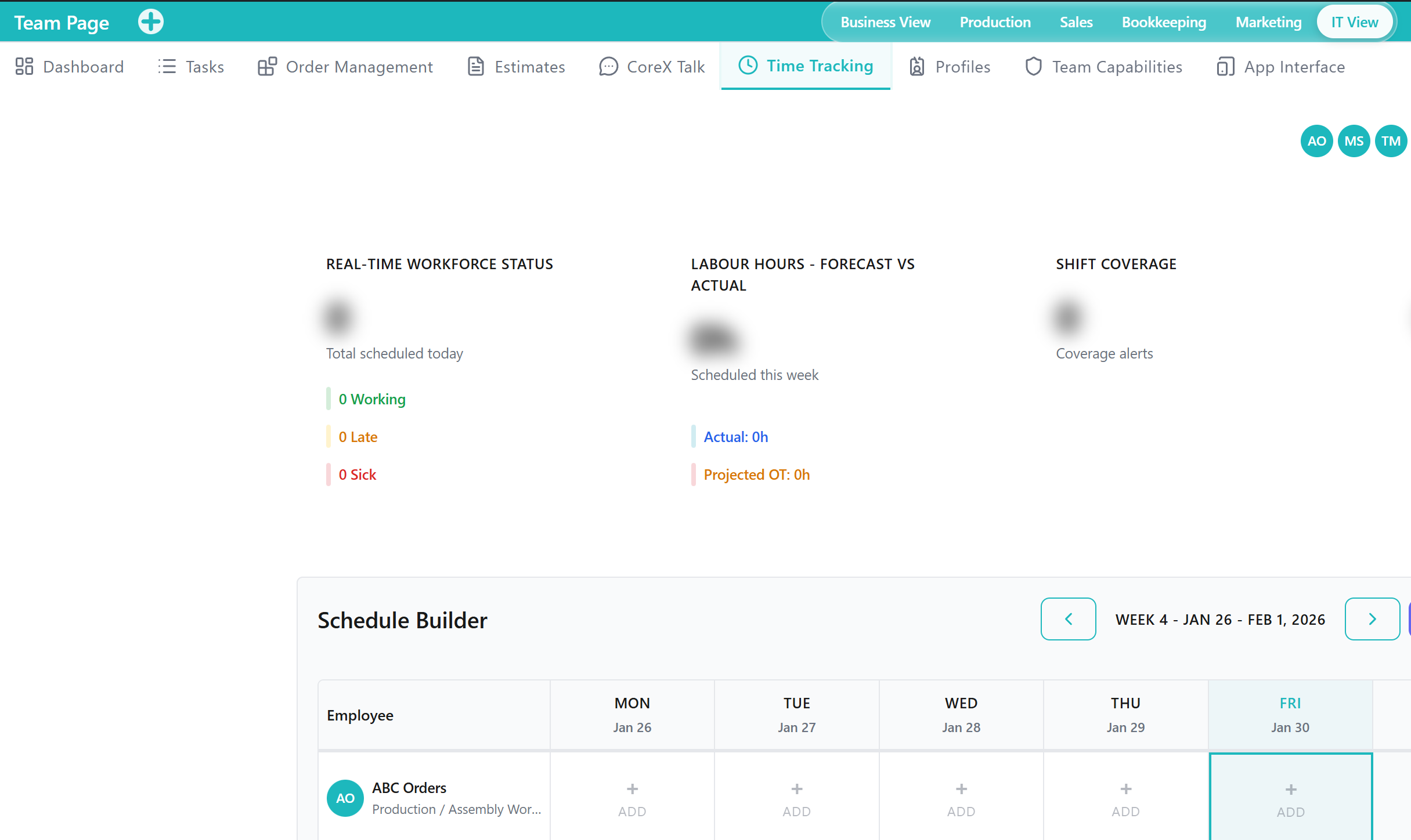Select the Time Tracking tab
Image resolution: width=1411 pixels, height=840 pixels.
[806, 66]
